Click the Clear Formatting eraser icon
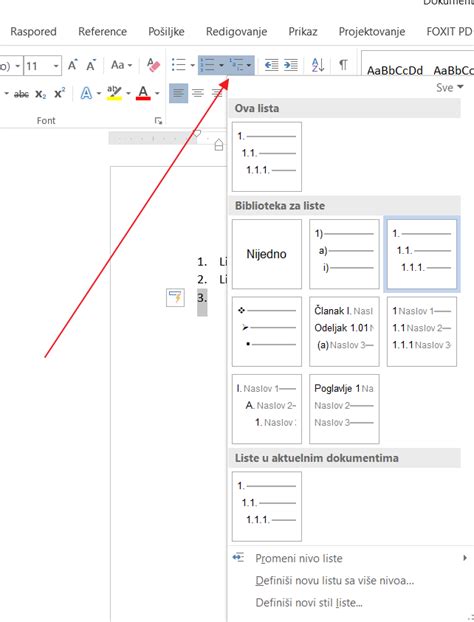This screenshot has height=622, width=474. click(153, 65)
